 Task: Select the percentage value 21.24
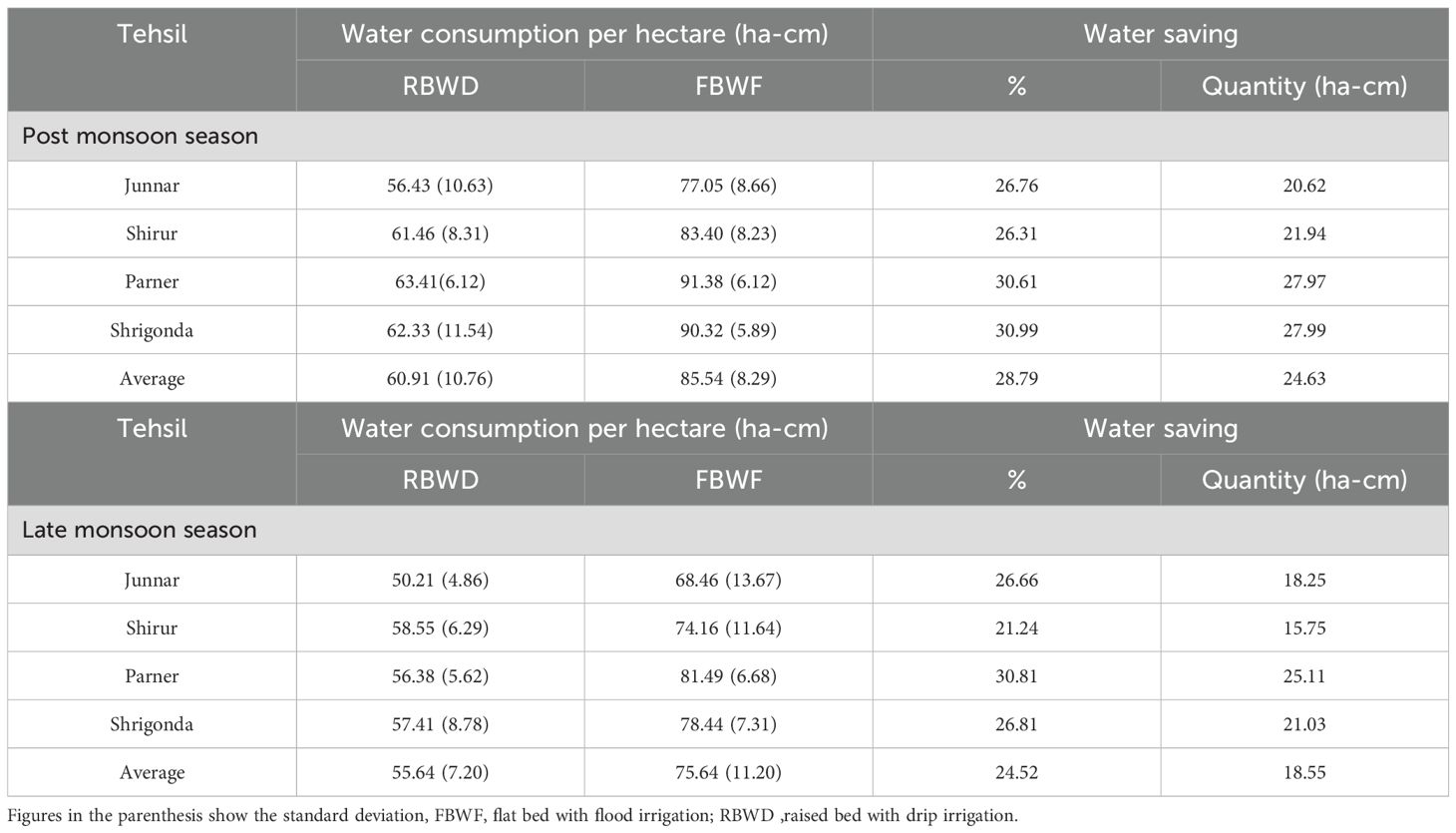point(1016,627)
